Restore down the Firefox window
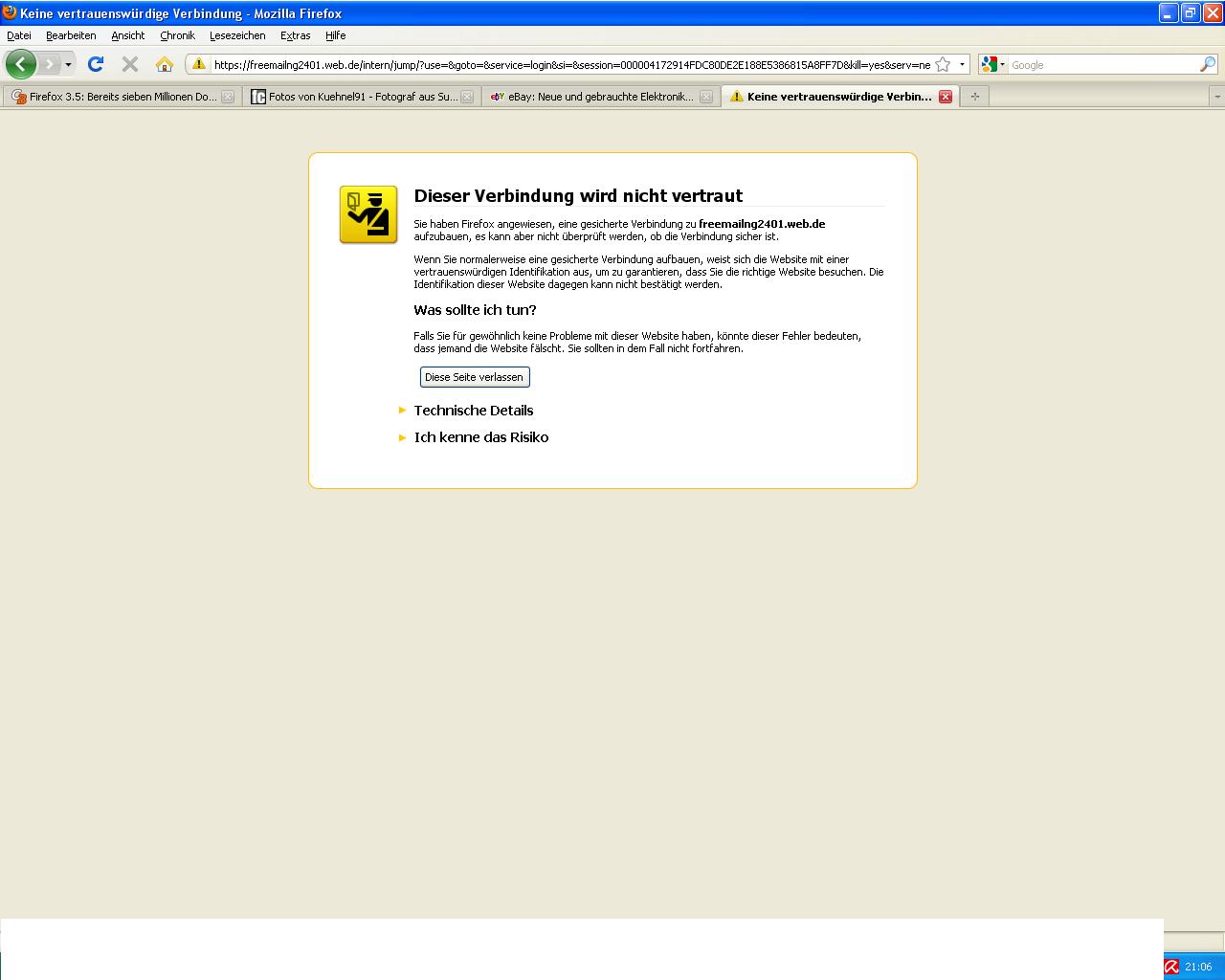 (1191, 12)
